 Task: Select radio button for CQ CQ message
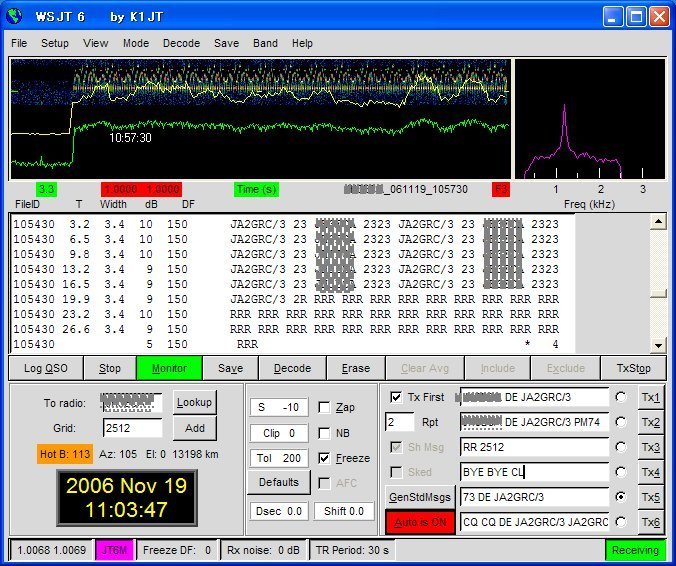point(620,522)
